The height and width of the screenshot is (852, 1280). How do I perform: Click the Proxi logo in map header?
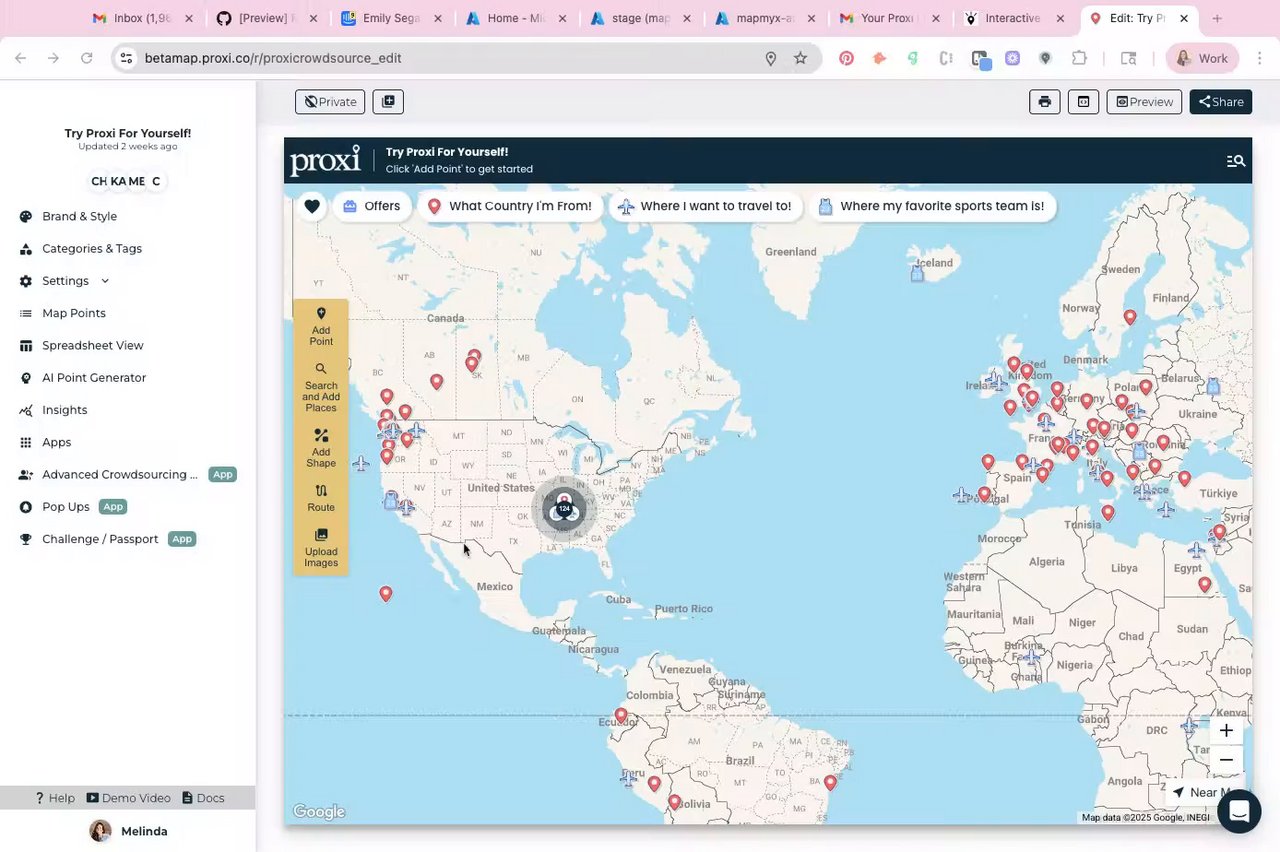click(x=325, y=160)
